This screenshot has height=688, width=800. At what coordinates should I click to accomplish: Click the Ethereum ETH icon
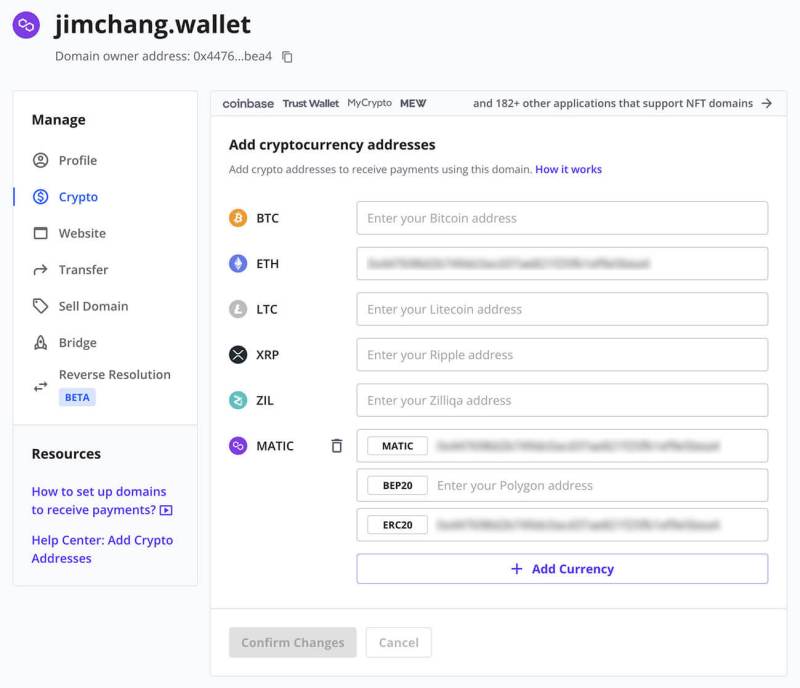click(x=238, y=264)
